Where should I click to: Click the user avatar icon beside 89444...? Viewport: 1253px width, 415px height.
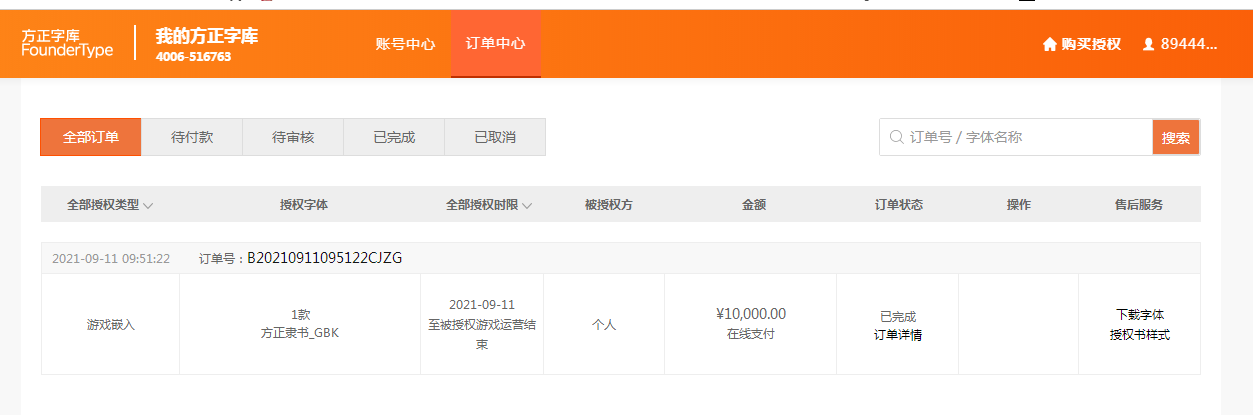click(1148, 44)
